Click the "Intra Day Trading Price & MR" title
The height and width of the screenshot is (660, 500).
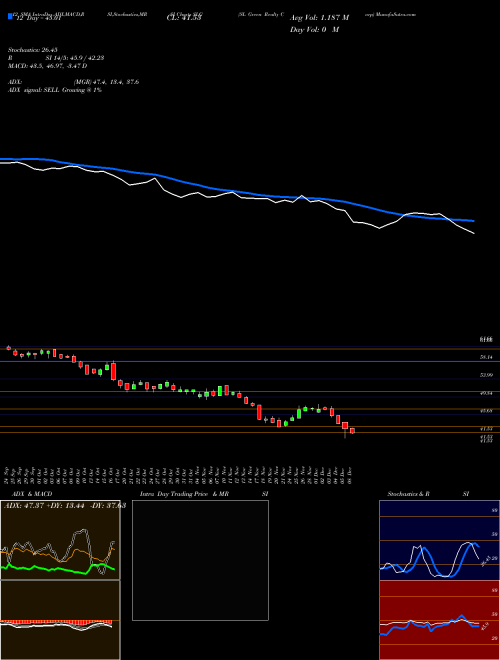point(184,494)
